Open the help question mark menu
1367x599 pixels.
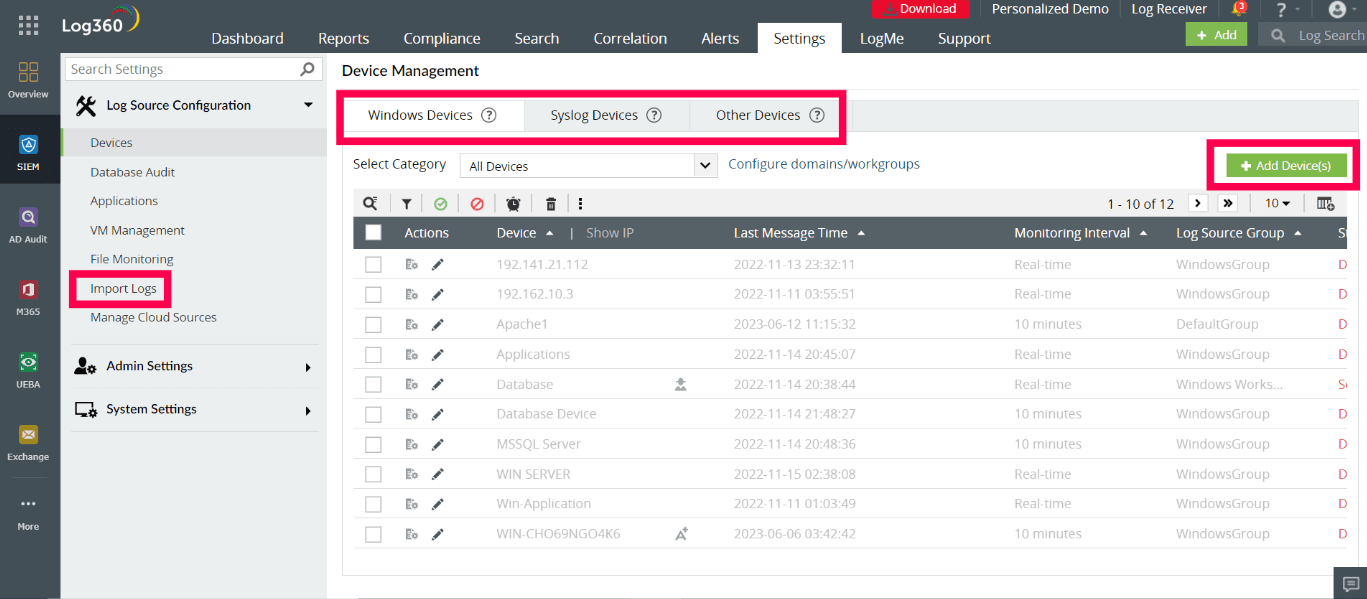pos(1282,9)
